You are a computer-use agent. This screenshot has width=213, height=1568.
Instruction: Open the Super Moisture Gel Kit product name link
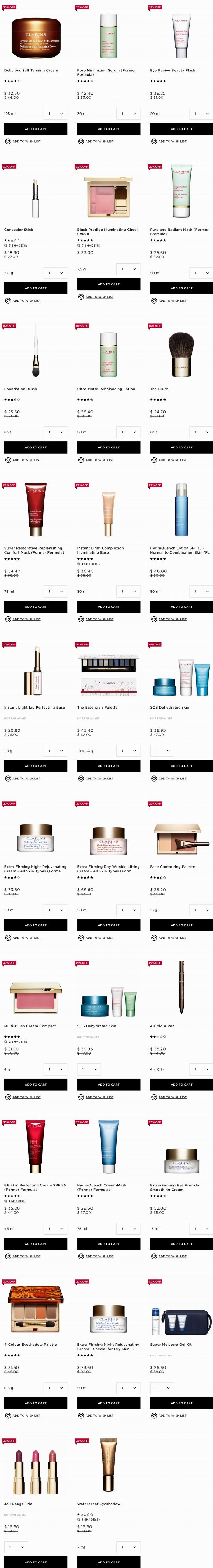pyautogui.click(x=171, y=1345)
